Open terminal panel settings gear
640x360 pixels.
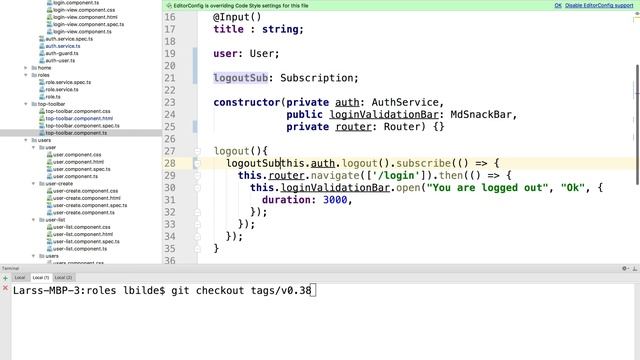tap(624, 269)
